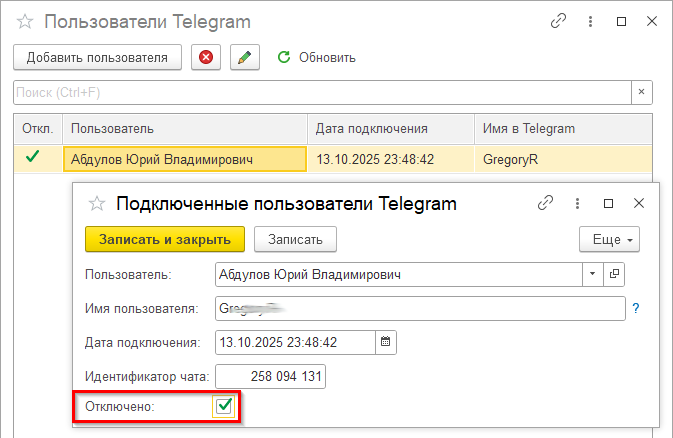Open the selected Пользователь record via open icon

pyautogui.click(x=615, y=273)
